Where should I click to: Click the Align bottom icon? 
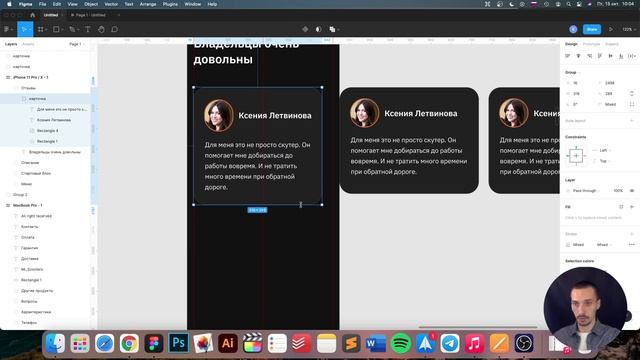(621, 56)
